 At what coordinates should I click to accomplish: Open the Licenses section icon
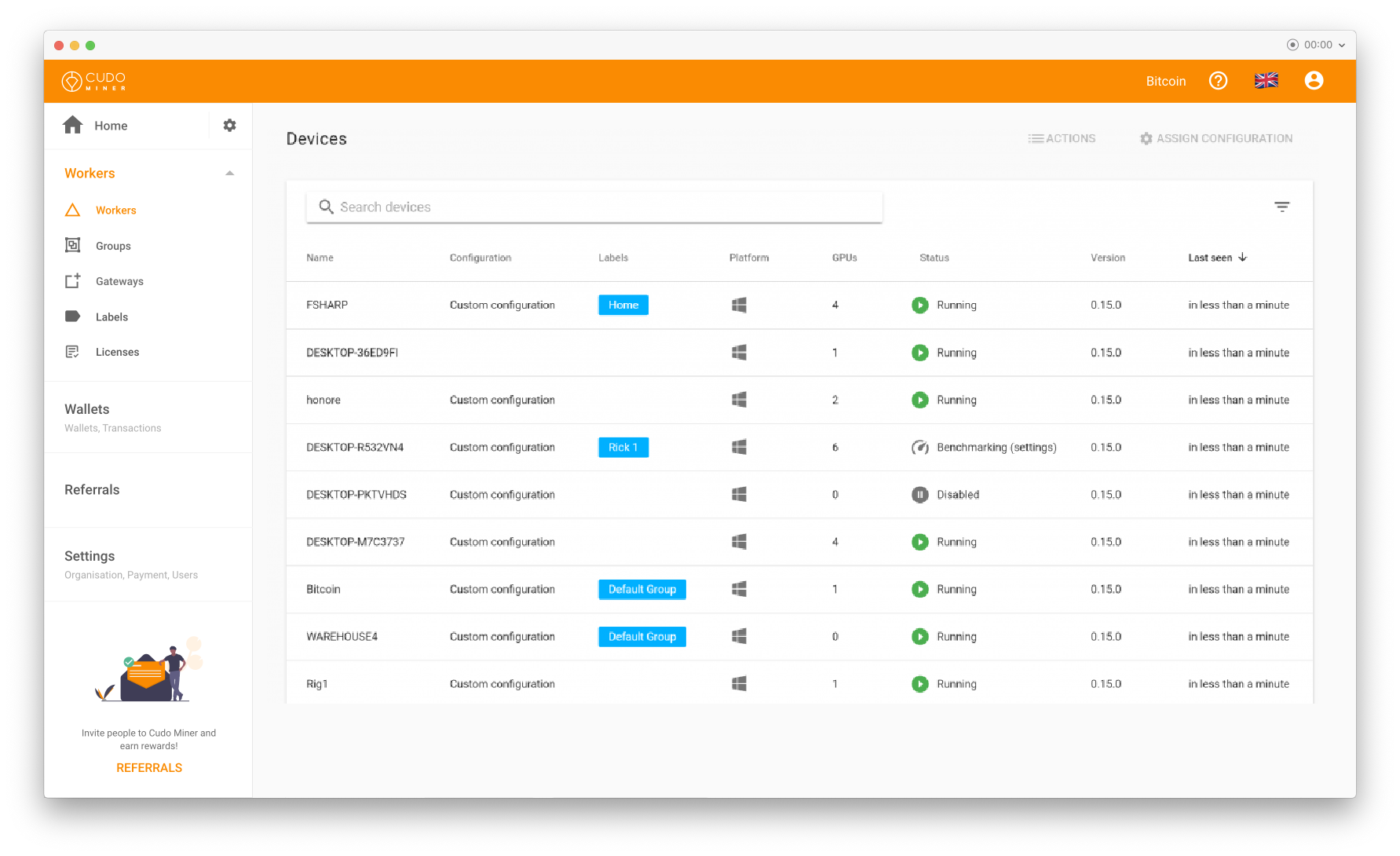[x=72, y=351]
